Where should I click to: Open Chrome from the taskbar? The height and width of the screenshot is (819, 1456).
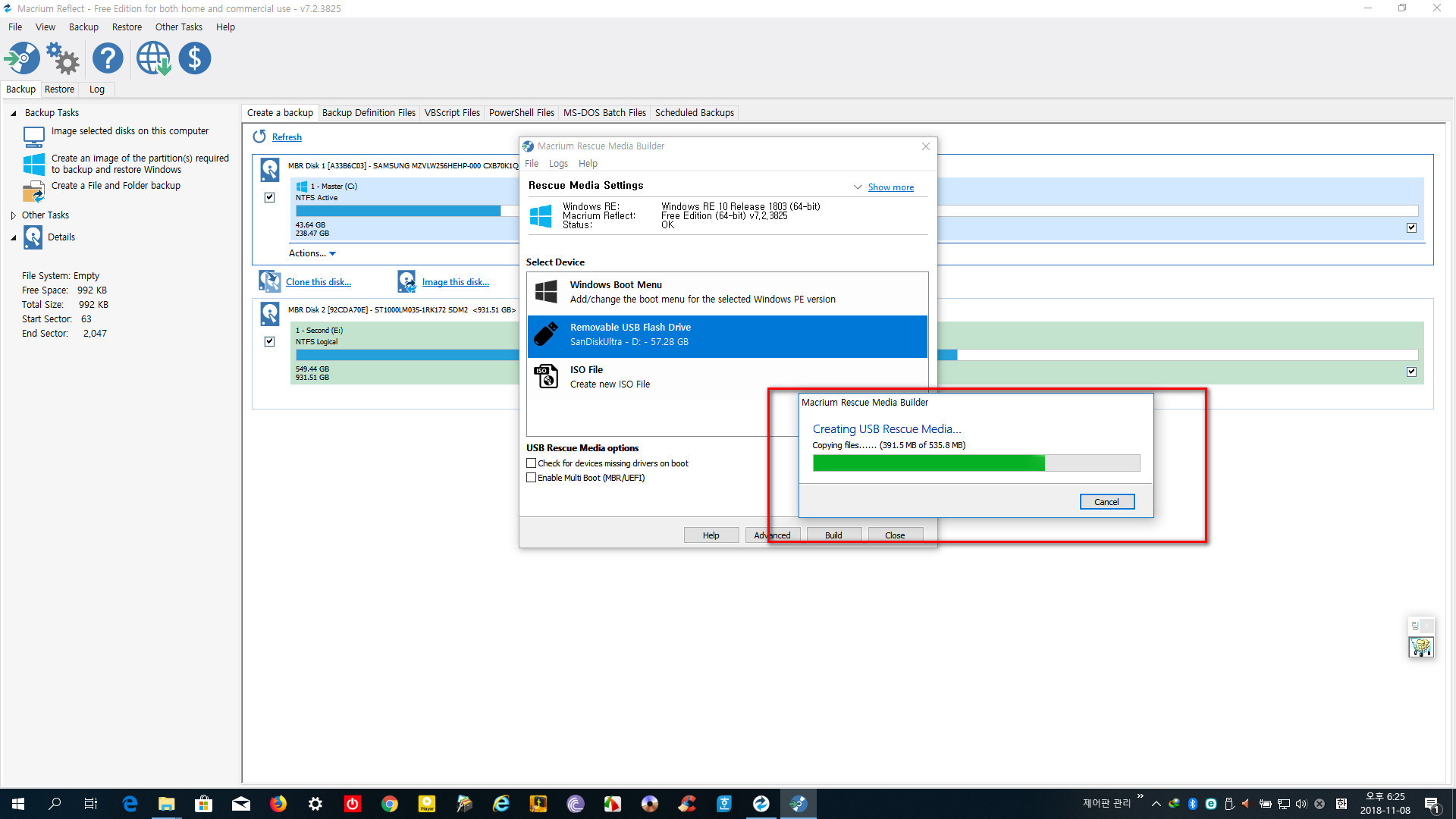[x=390, y=804]
